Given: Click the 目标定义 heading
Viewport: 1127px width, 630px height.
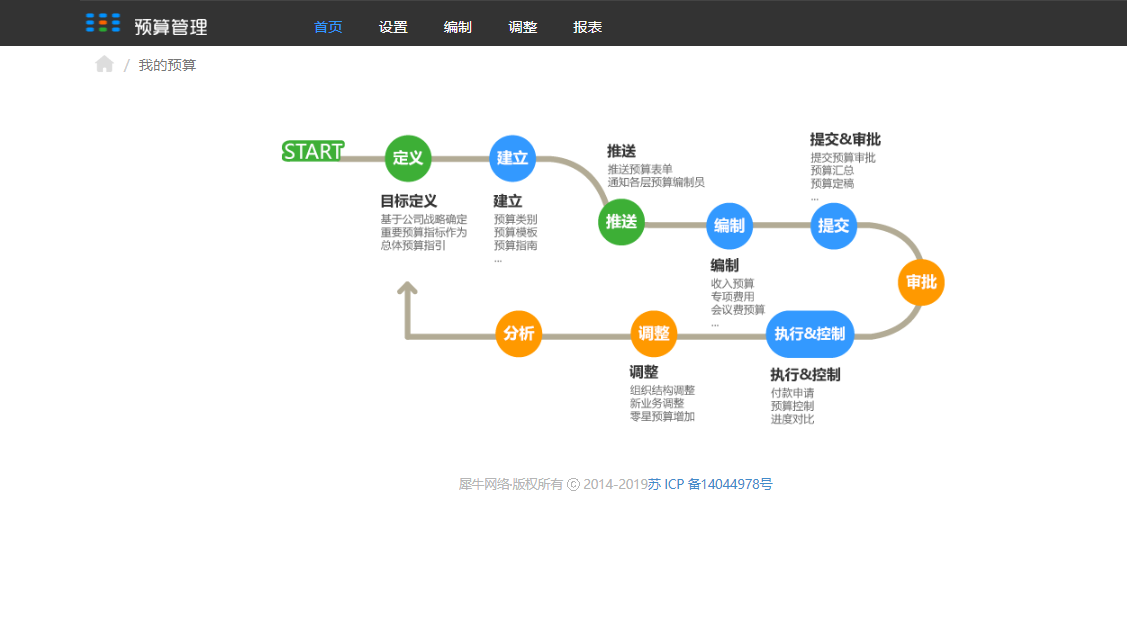Looking at the screenshot, I should (x=408, y=201).
